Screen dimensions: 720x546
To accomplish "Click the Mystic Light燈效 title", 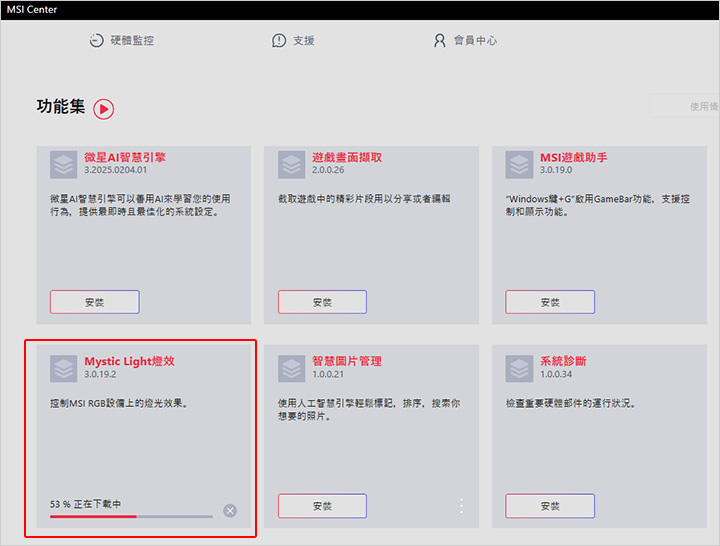I will point(129,361).
